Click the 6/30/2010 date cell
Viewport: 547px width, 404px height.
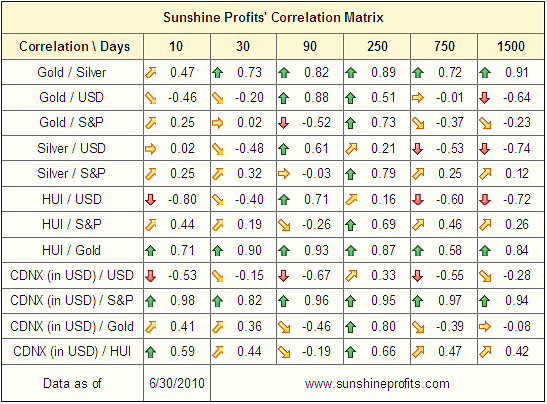pos(177,383)
